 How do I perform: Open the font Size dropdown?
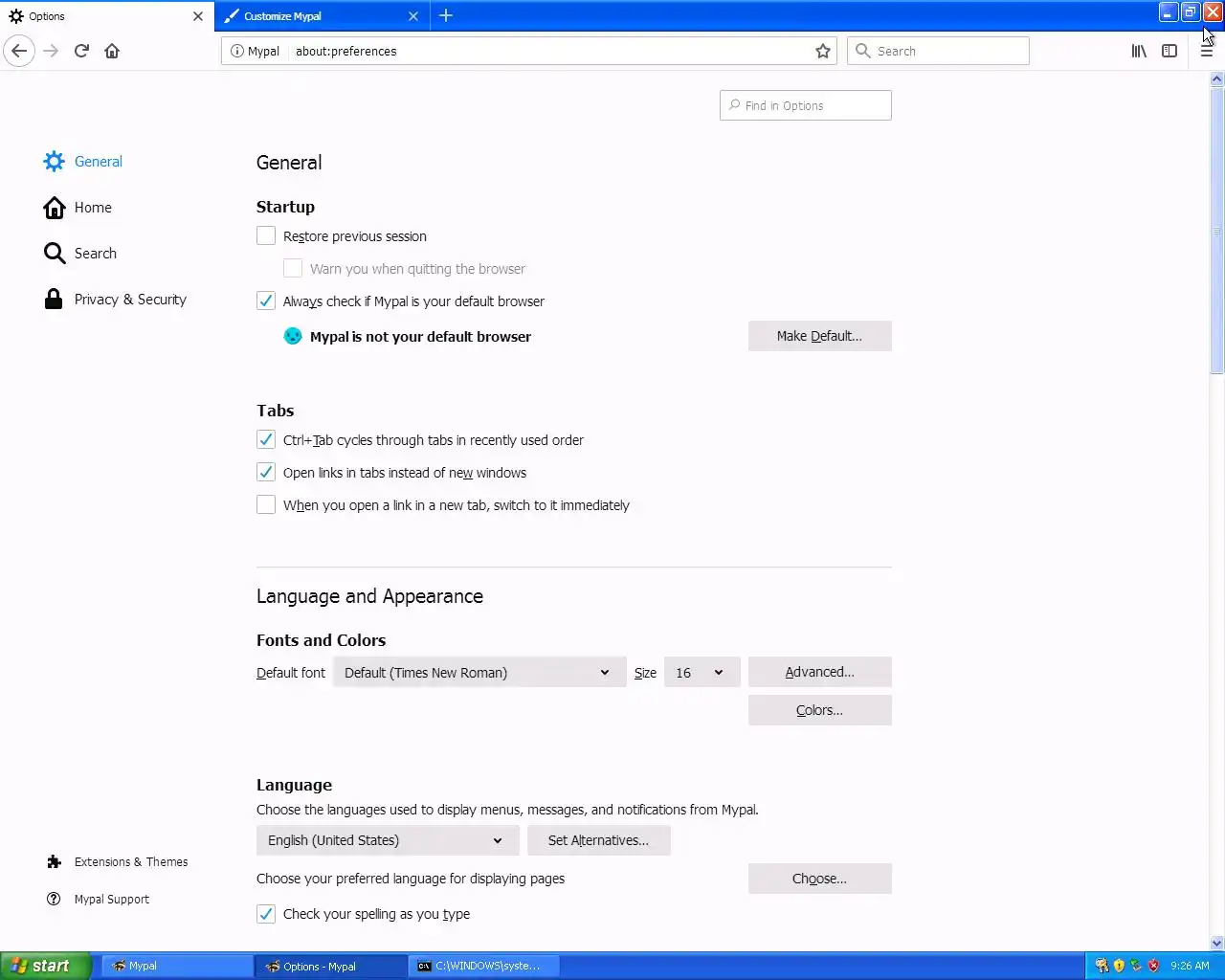pos(702,672)
